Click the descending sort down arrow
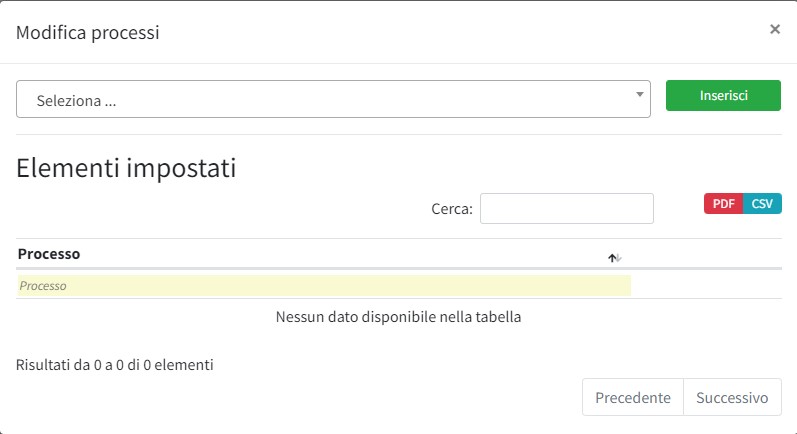Screen dimensions: 797x434 click(619, 258)
